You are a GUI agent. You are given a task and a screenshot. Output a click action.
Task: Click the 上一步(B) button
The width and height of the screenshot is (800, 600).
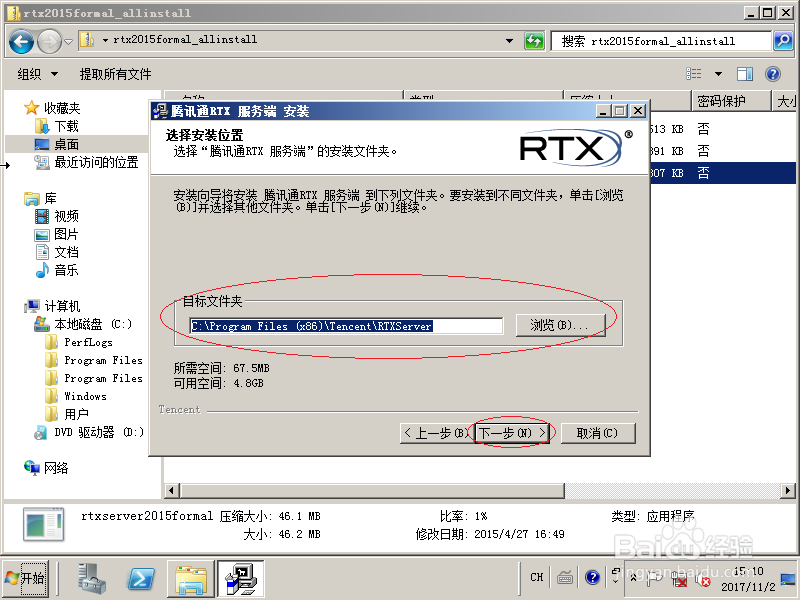[437, 433]
